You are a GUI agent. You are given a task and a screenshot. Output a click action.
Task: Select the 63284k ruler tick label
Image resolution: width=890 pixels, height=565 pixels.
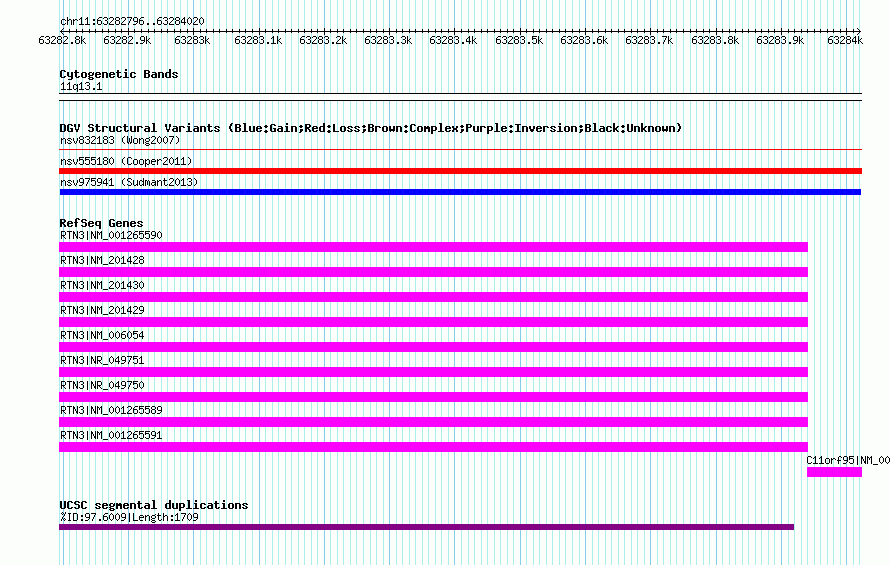click(x=845, y=40)
